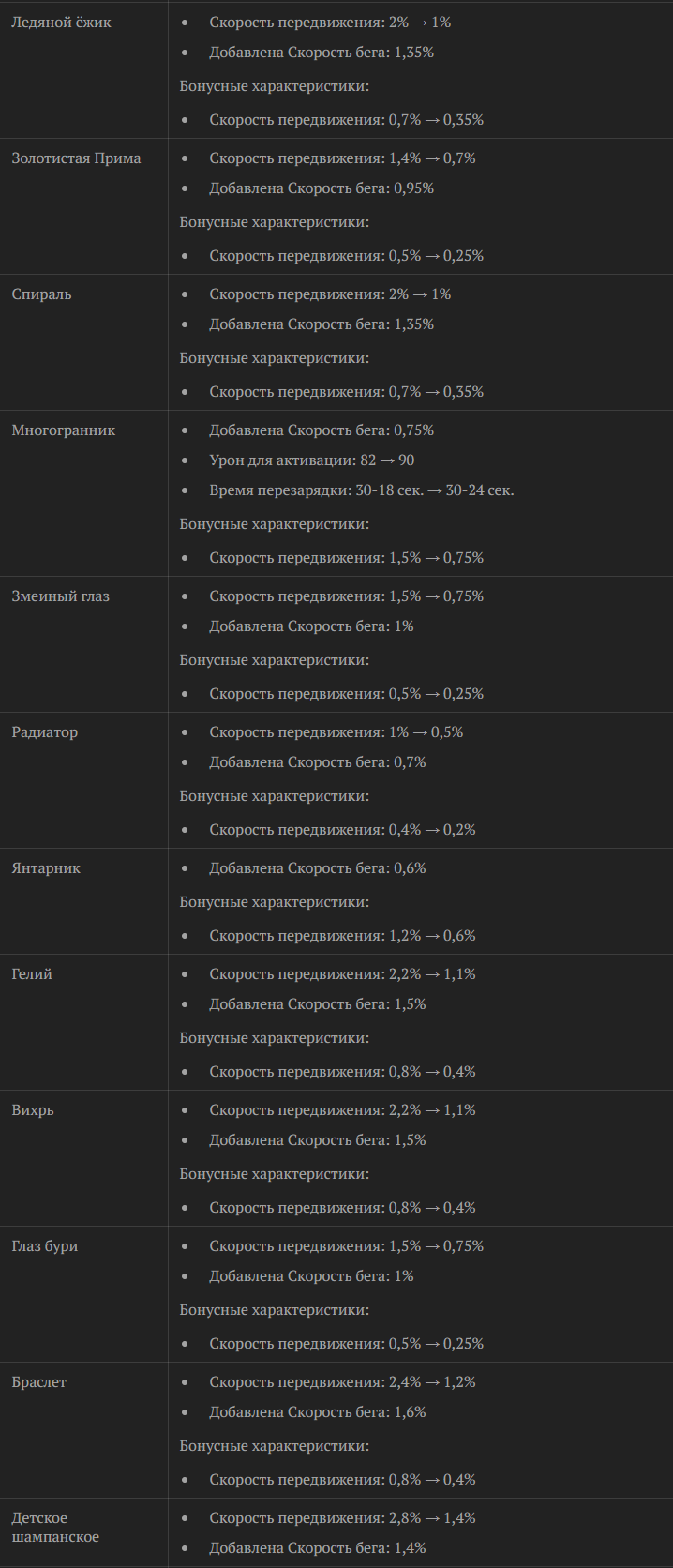Click the Глаз бури item name
This screenshot has width=673, height=1568.
point(45,1245)
